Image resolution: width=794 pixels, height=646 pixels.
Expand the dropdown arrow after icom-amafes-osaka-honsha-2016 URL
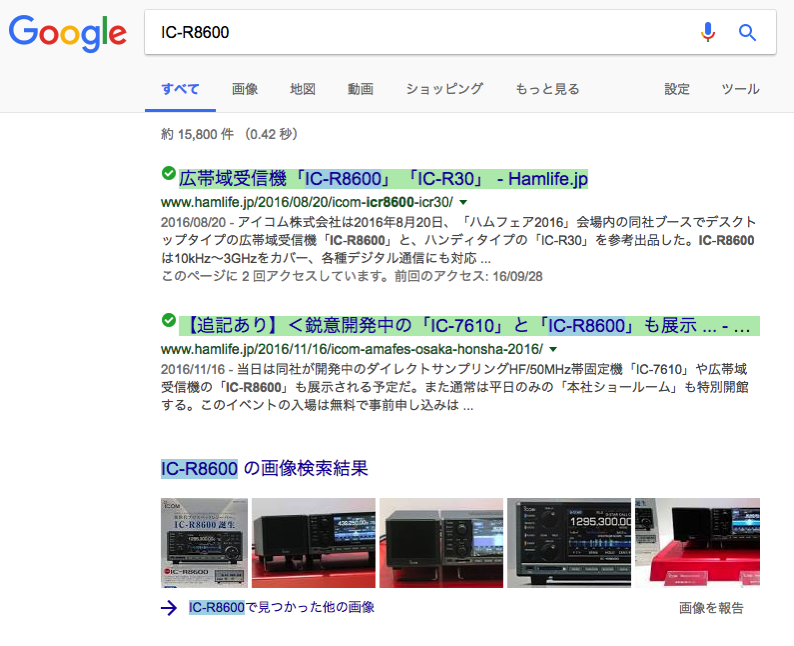[x=553, y=349]
